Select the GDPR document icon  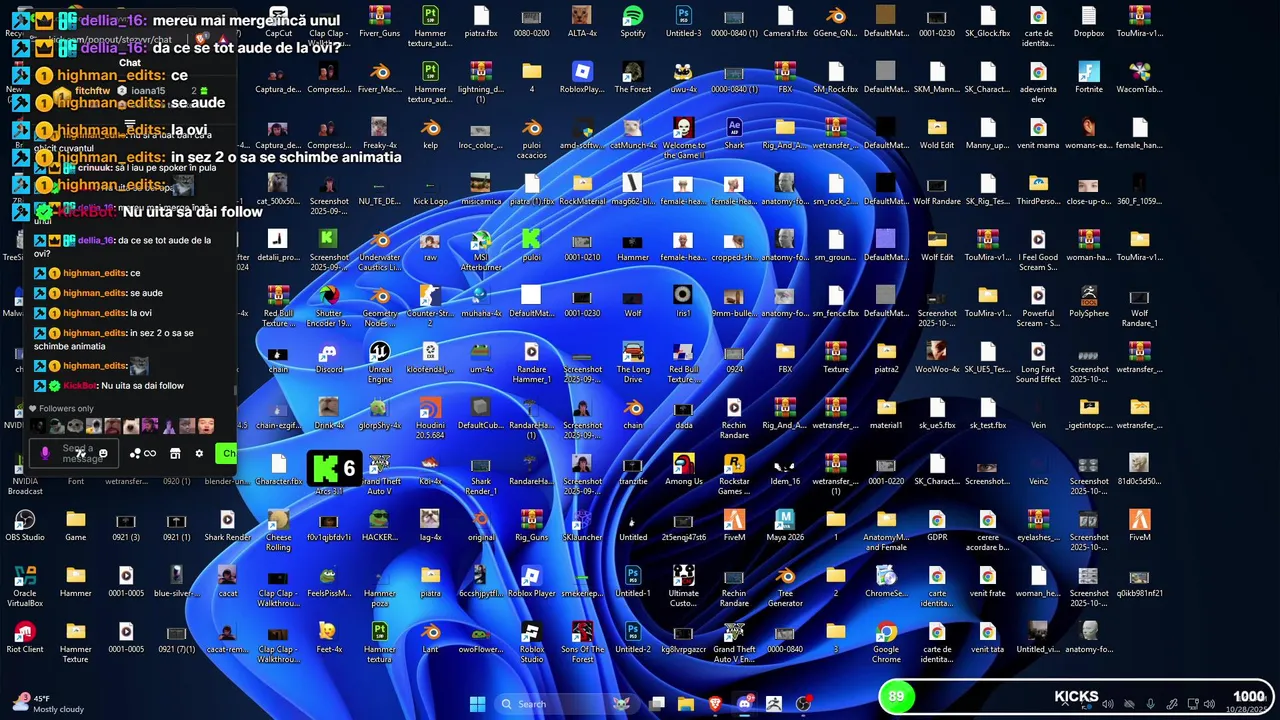(x=937, y=525)
